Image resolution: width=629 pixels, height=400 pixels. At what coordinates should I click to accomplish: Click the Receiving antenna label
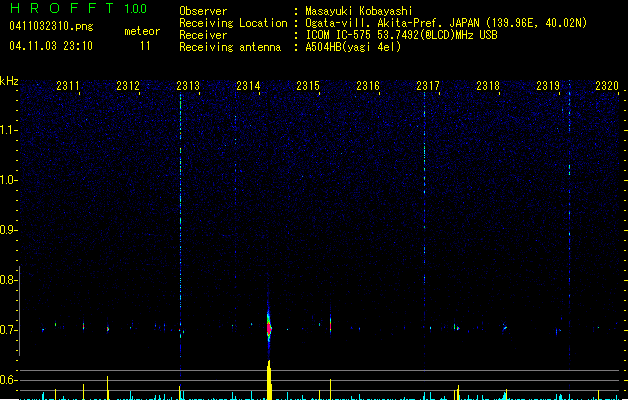pos(230,47)
